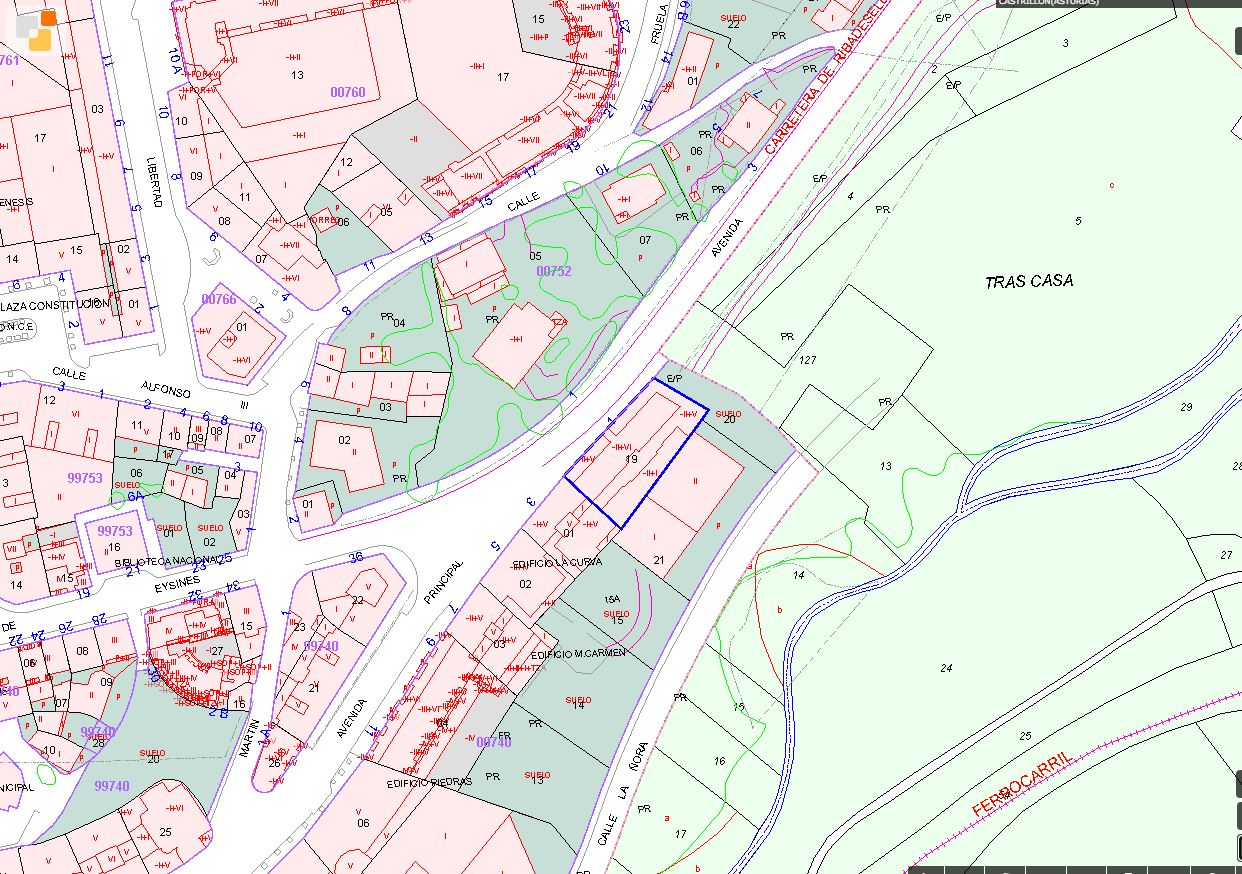Select block number 00760 on the map

348,92
